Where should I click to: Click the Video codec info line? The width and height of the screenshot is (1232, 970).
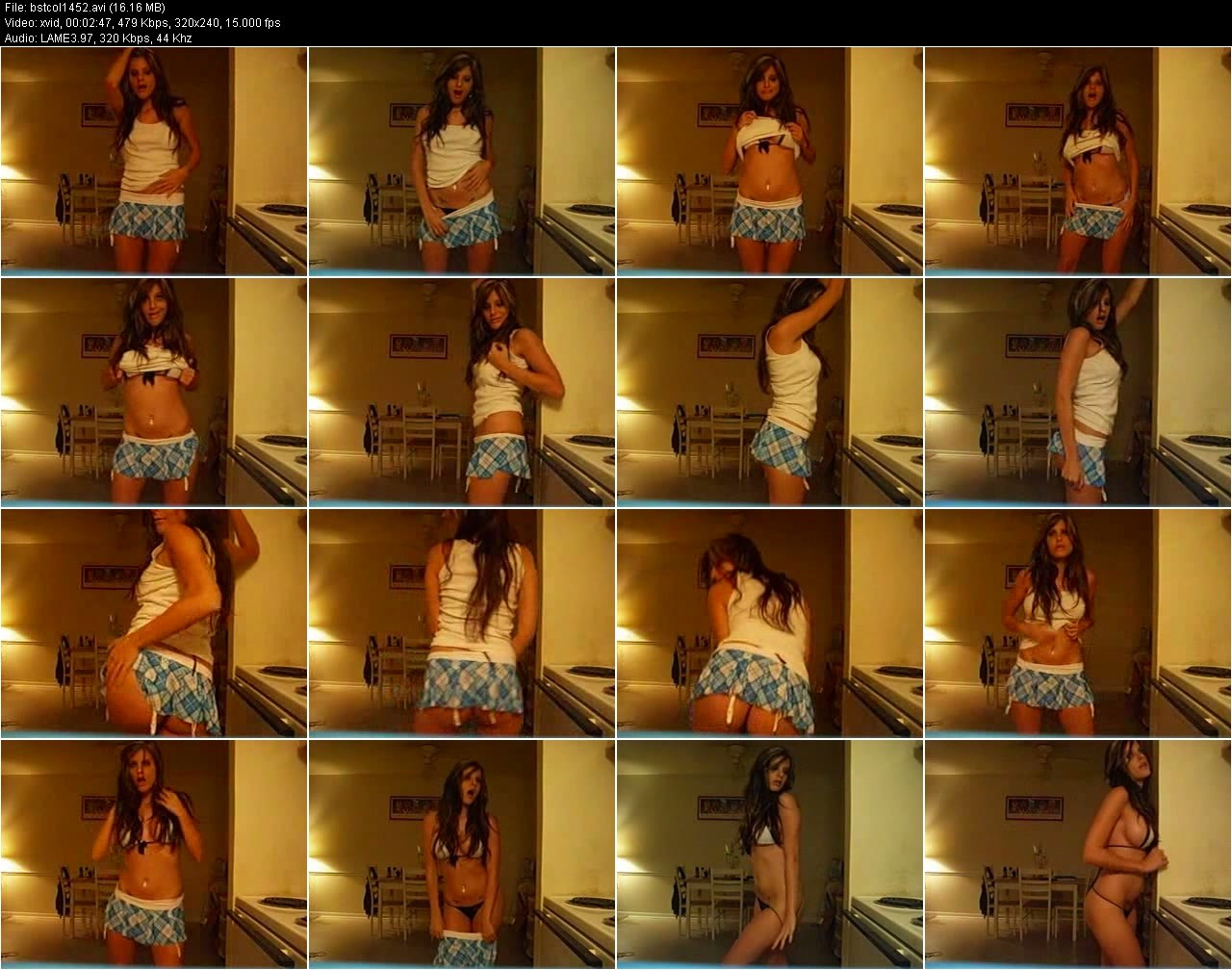[141, 22]
